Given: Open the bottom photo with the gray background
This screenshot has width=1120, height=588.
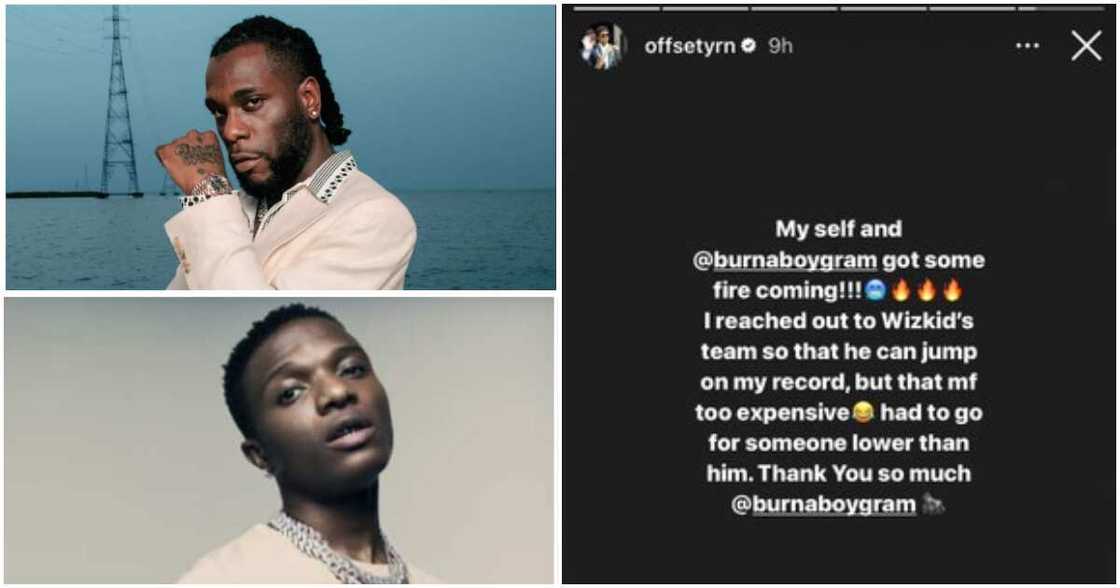Looking at the screenshot, I should pos(279,441).
